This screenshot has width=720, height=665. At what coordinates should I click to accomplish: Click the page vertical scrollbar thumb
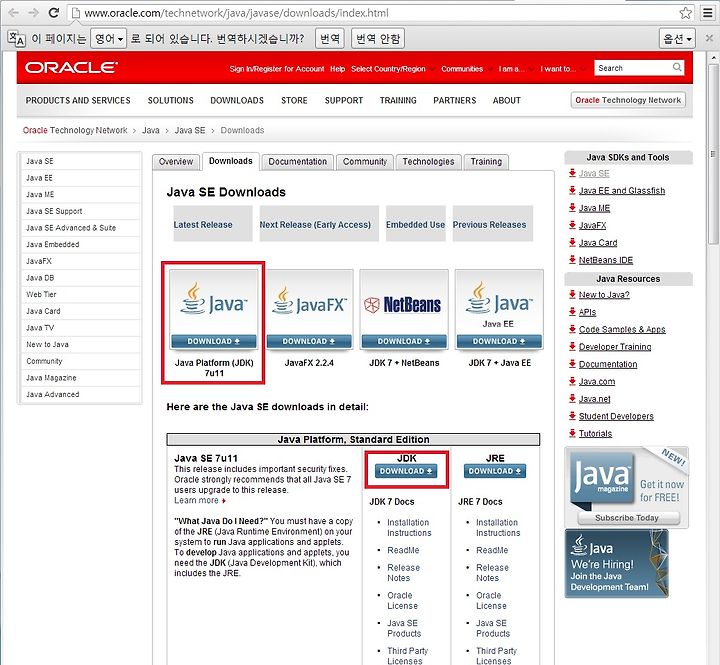(x=713, y=154)
